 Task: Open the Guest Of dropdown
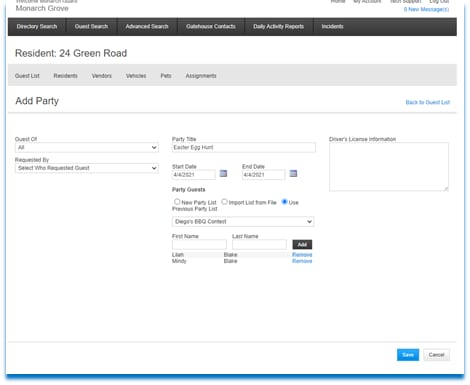pos(87,147)
